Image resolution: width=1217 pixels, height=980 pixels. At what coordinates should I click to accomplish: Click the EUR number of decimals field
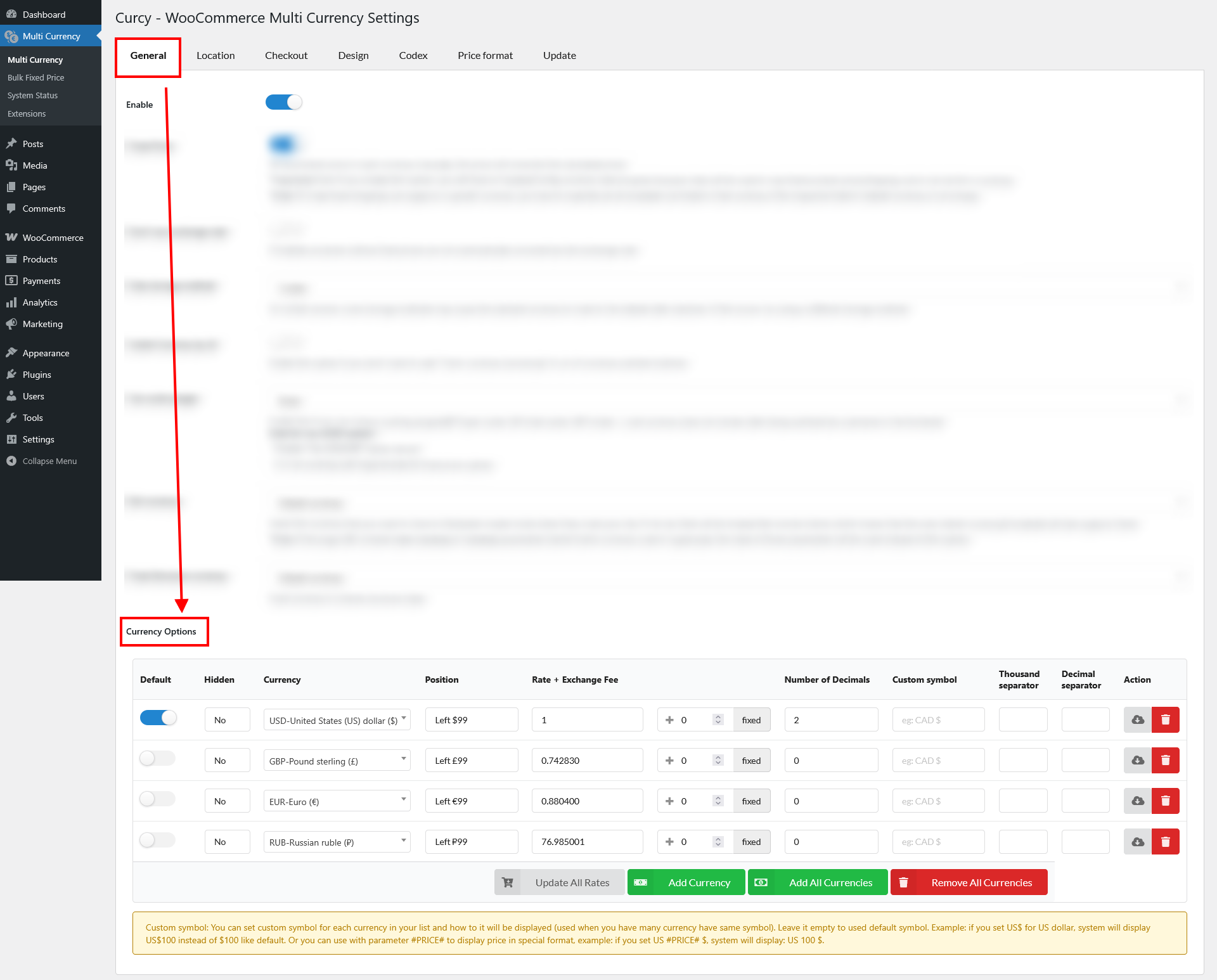pos(832,801)
